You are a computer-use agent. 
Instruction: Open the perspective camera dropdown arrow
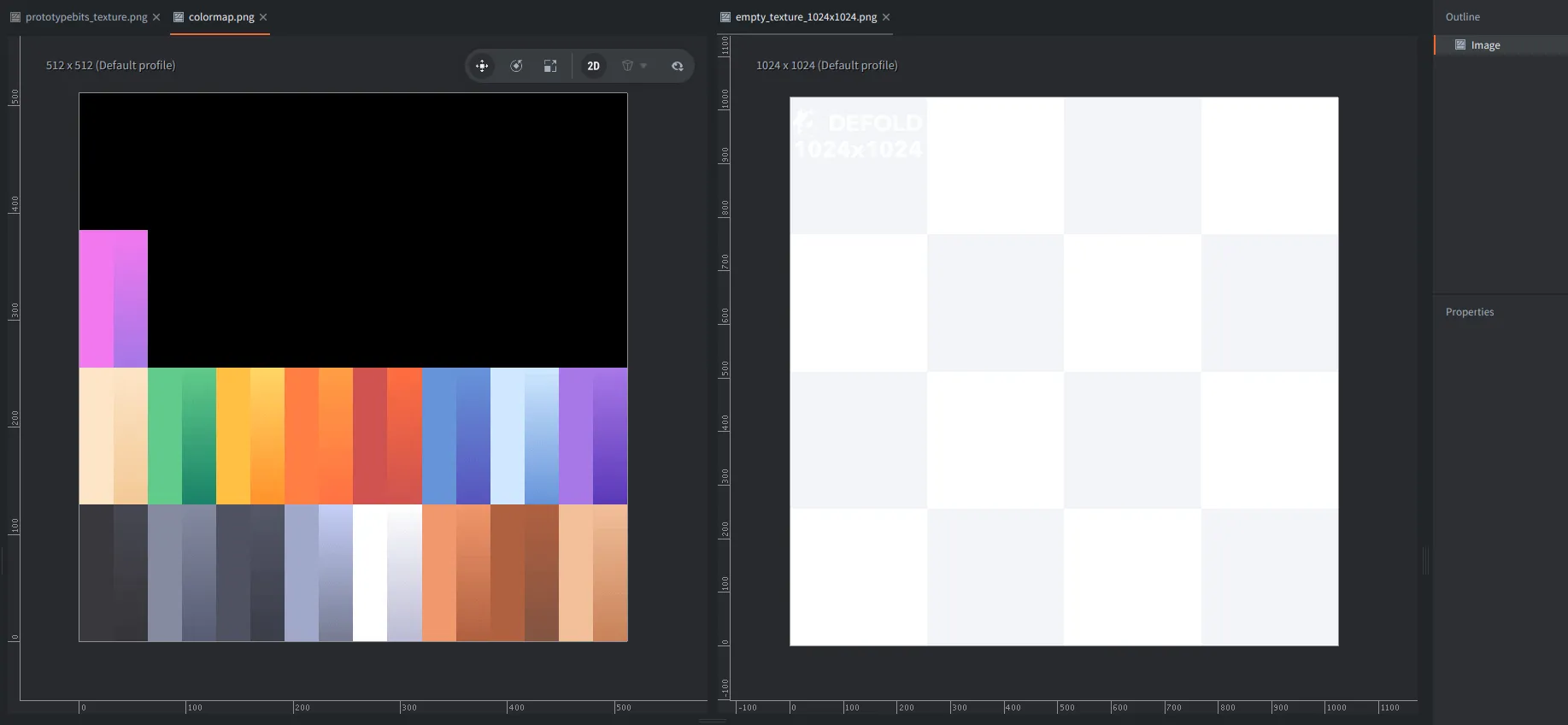(x=643, y=66)
